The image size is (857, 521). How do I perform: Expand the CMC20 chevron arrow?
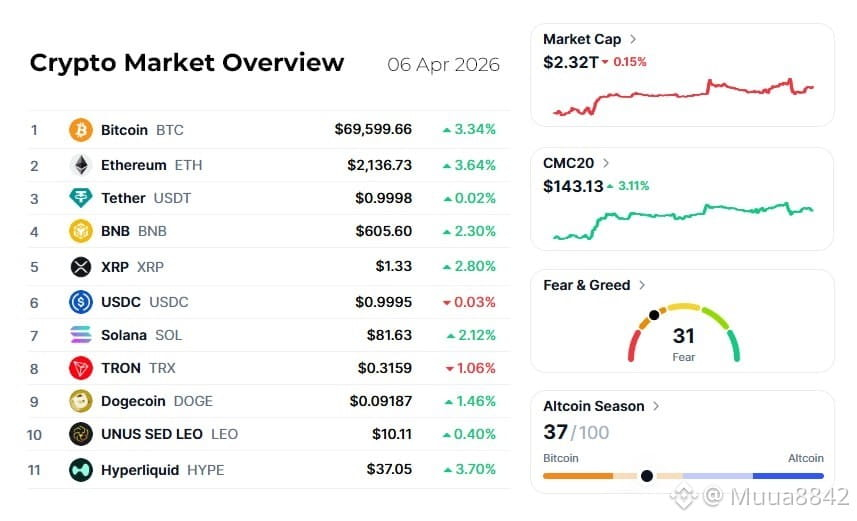[x=606, y=163]
